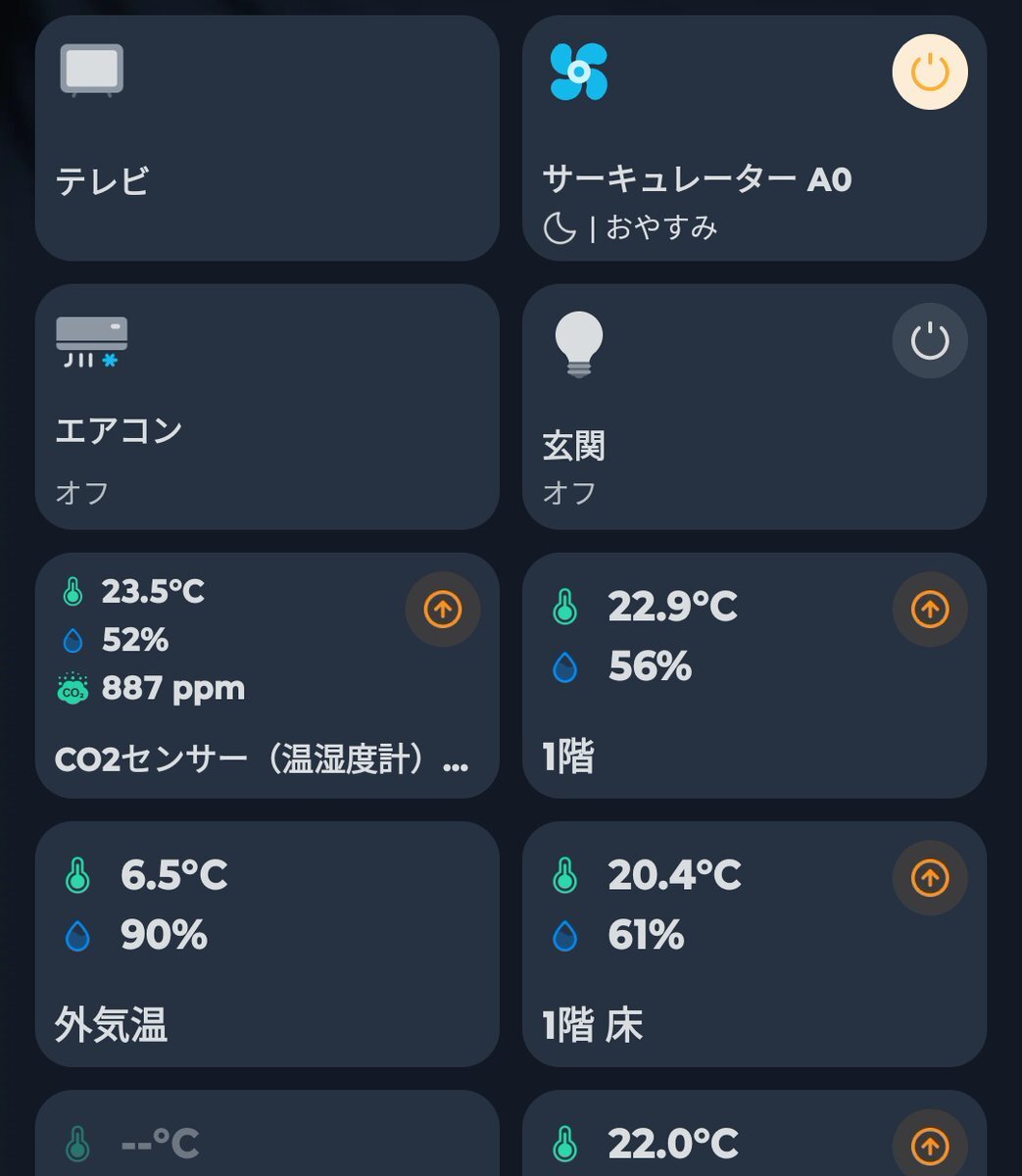The width and height of the screenshot is (1022, 1176).
Task: Toggle power for サーキュレーター A0
Action: pyautogui.click(x=930, y=73)
